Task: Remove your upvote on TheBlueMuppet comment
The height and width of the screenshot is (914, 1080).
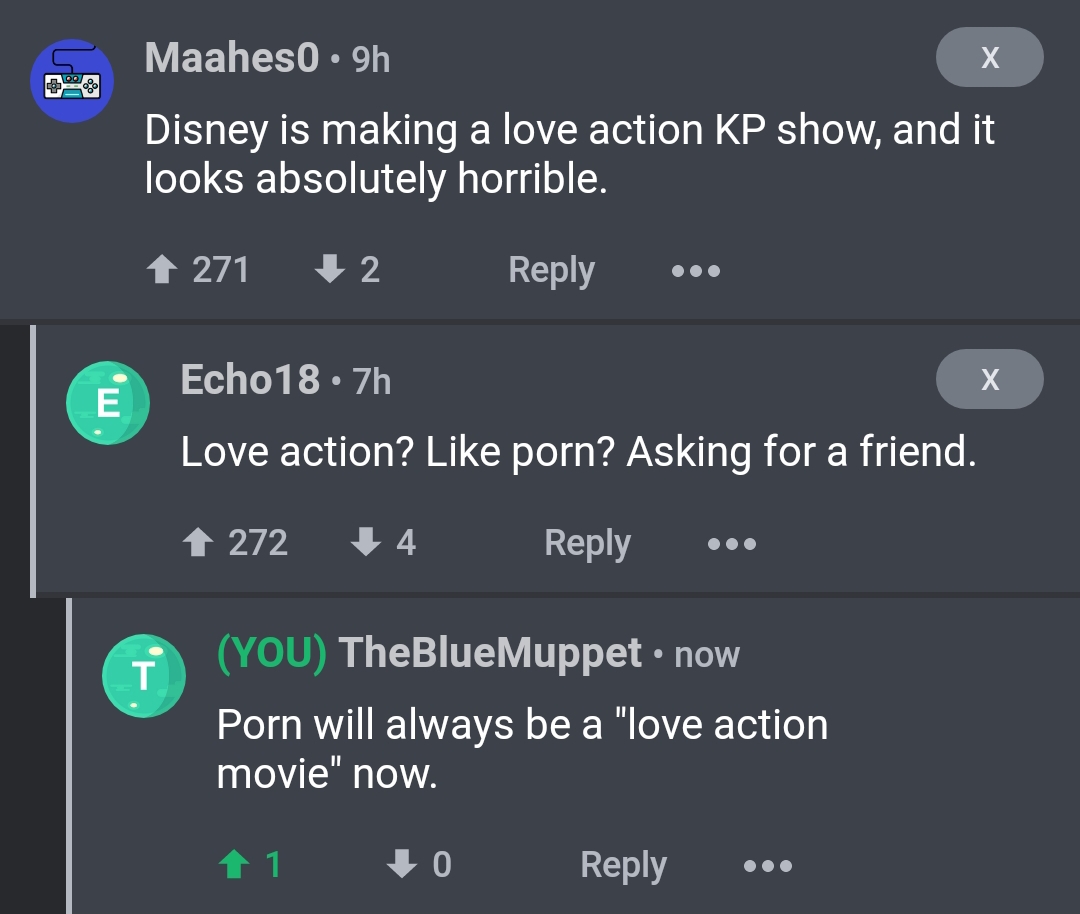Action: [234, 864]
